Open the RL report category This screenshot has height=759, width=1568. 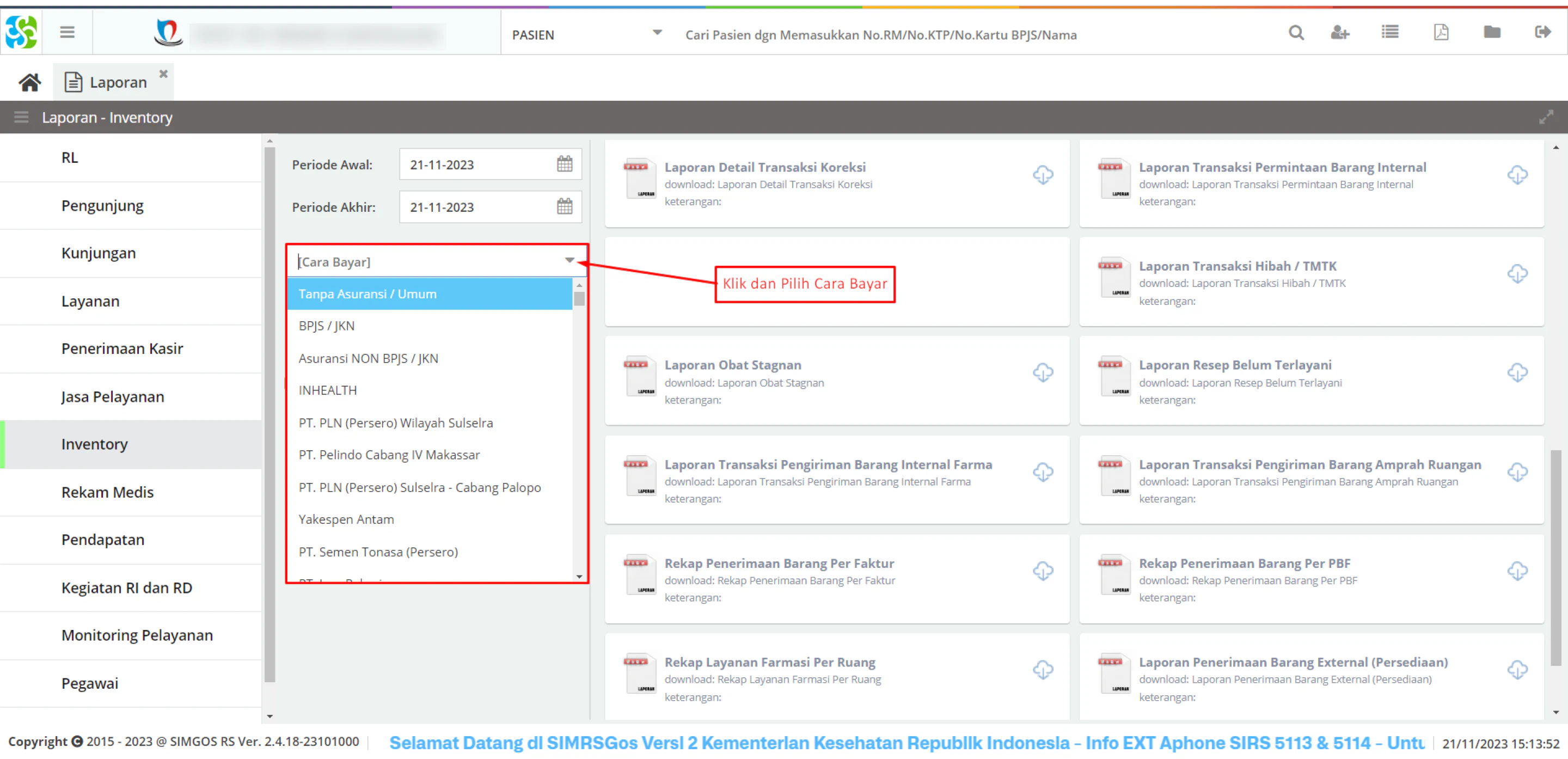[x=131, y=158]
